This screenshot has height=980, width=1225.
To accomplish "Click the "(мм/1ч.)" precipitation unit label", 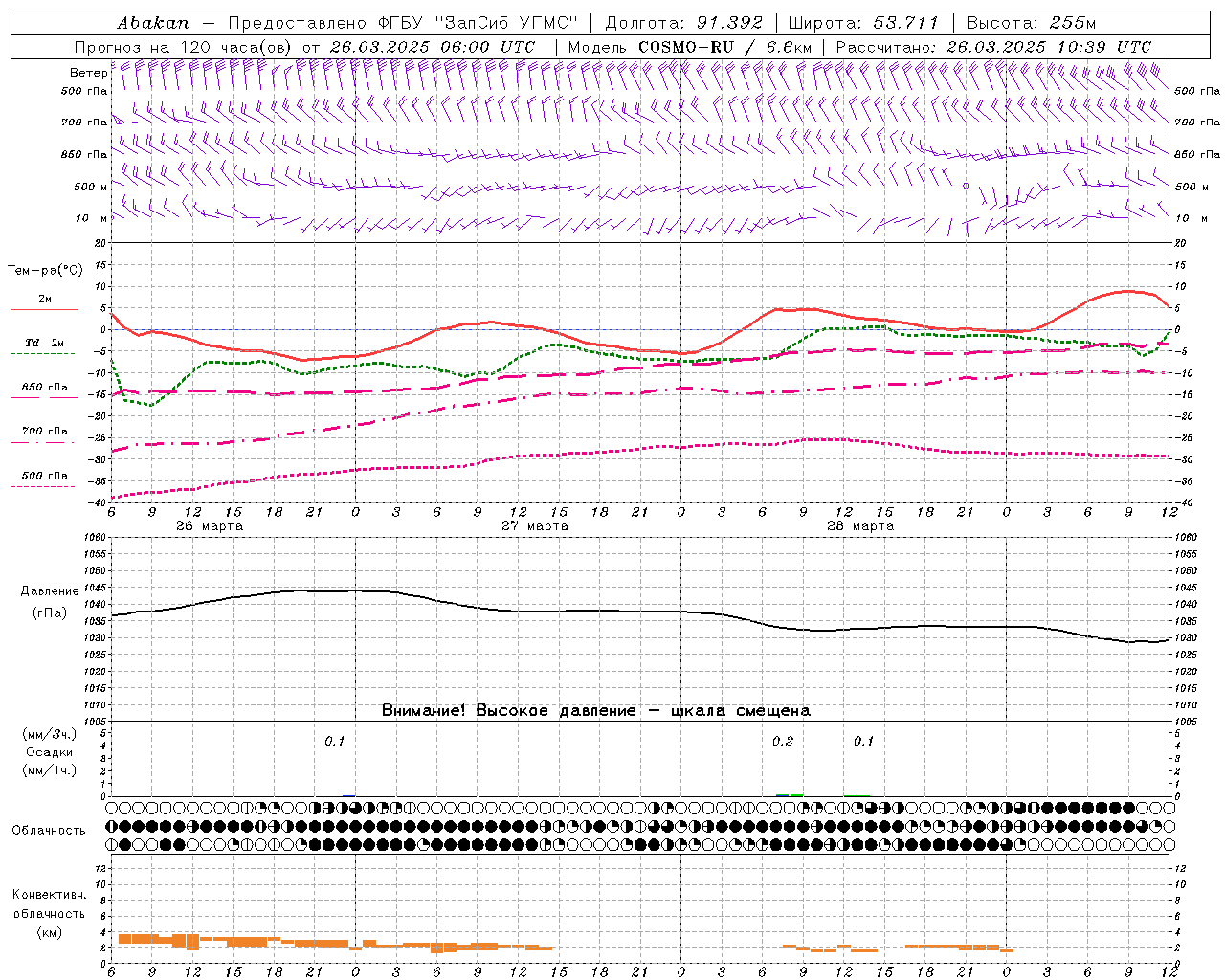I will (50, 769).
